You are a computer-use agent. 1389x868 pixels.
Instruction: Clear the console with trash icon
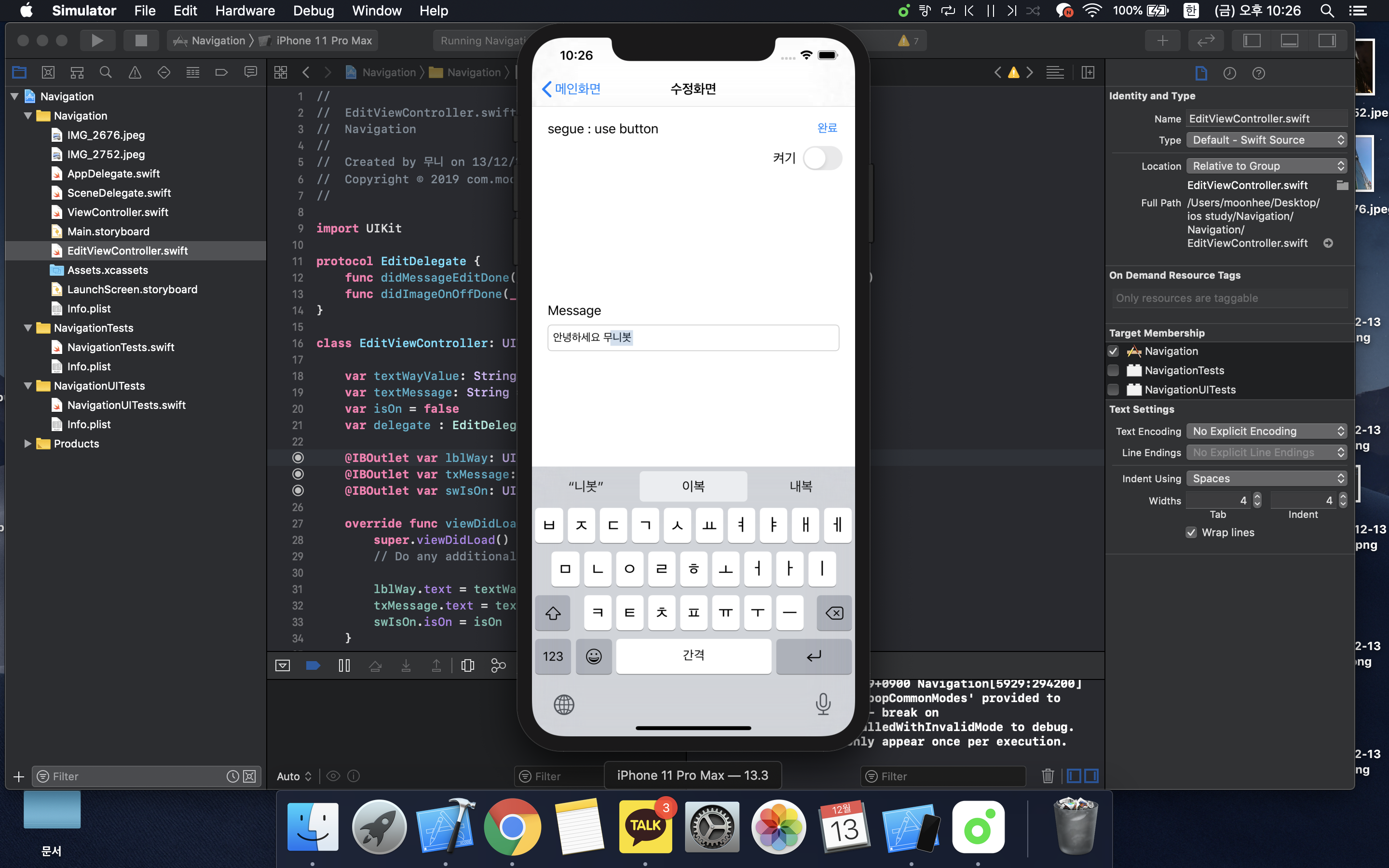(1048, 776)
